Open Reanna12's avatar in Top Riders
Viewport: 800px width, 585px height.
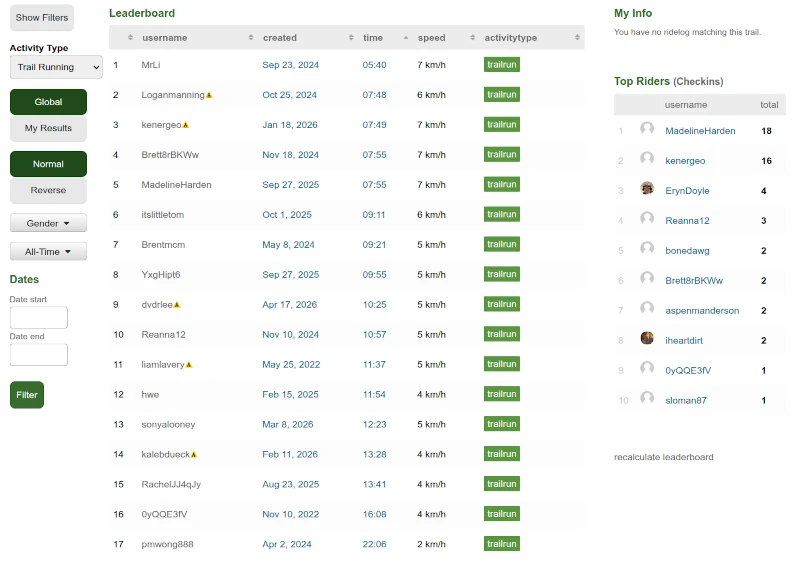coord(647,218)
